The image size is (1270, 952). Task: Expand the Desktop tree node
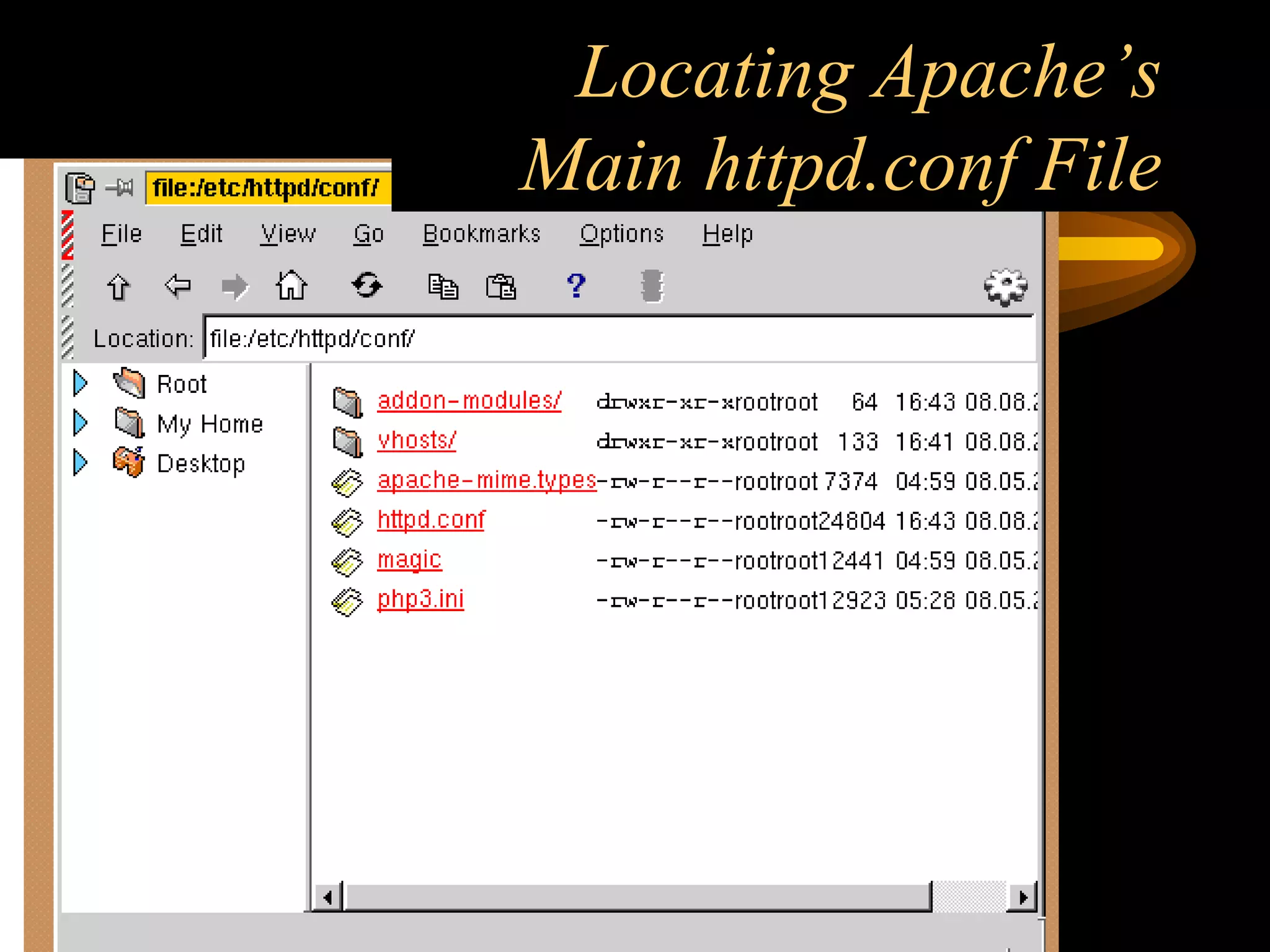coord(80,462)
